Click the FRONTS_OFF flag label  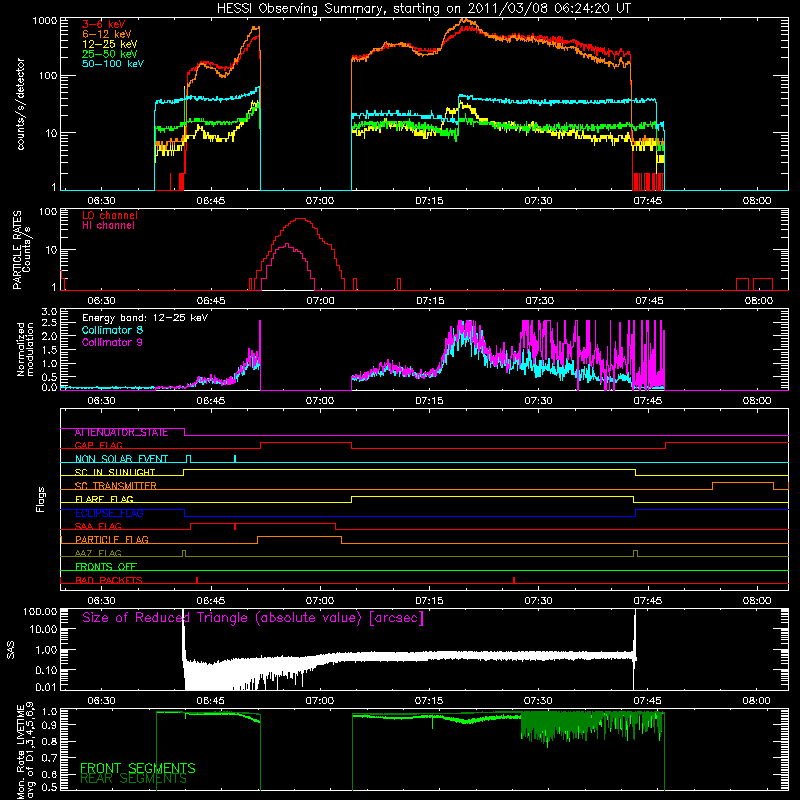[x=106, y=567]
